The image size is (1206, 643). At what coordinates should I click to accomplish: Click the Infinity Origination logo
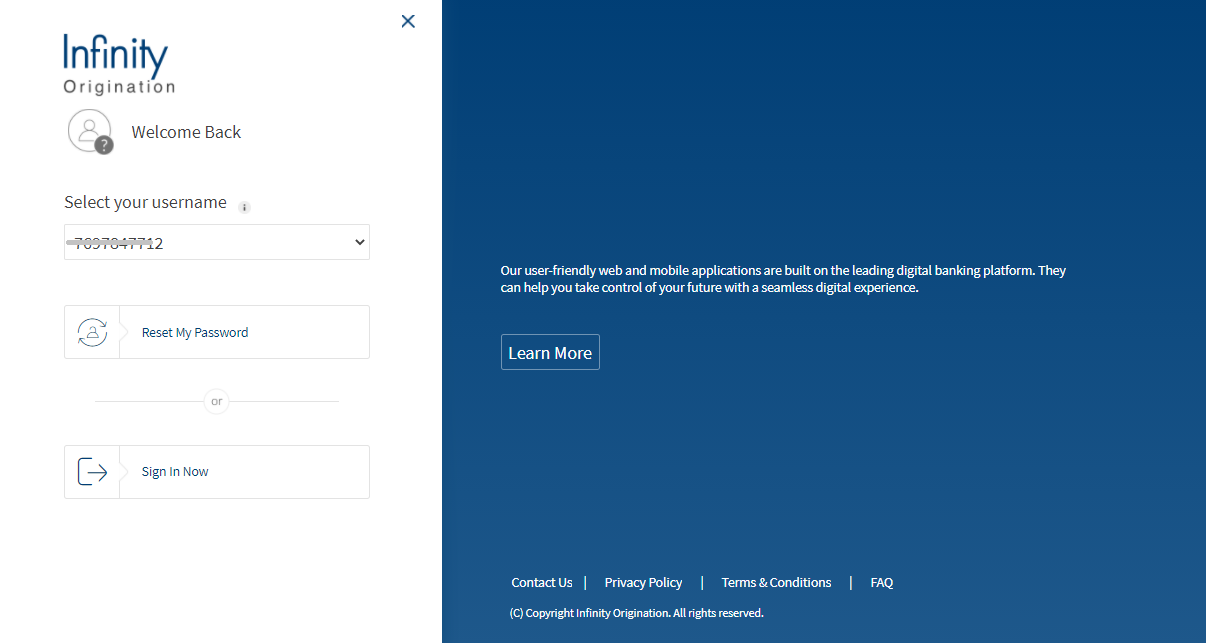119,64
